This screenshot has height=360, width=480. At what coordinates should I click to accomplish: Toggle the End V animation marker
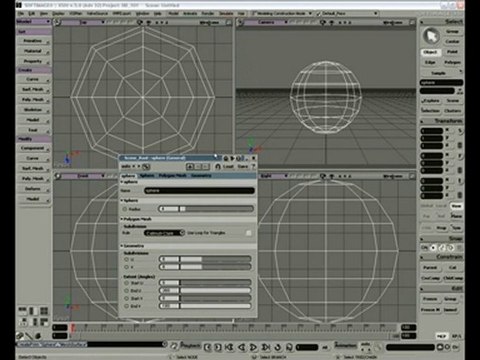click(x=126, y=306)
